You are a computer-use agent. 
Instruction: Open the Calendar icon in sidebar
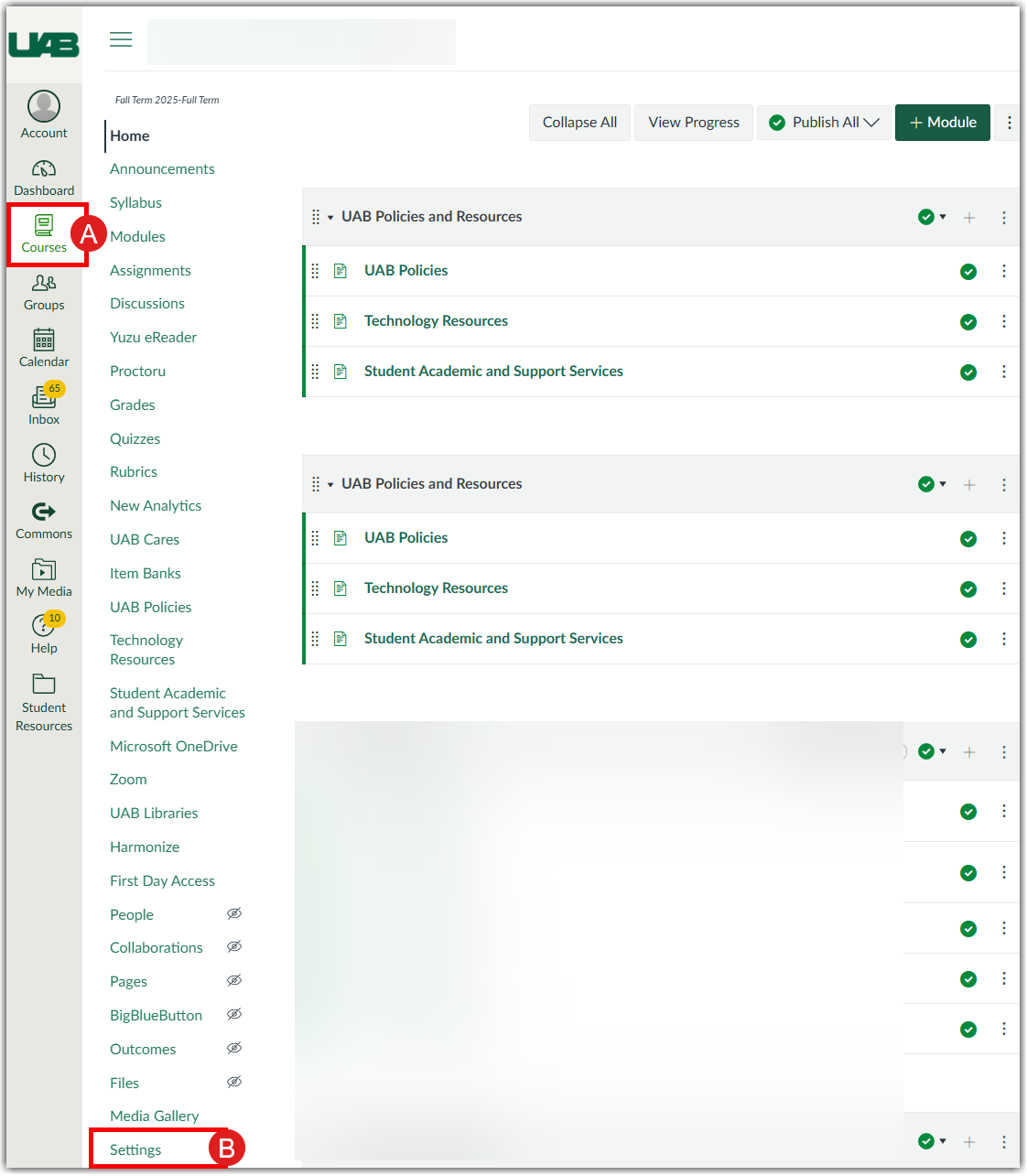(x=44, y=340)
